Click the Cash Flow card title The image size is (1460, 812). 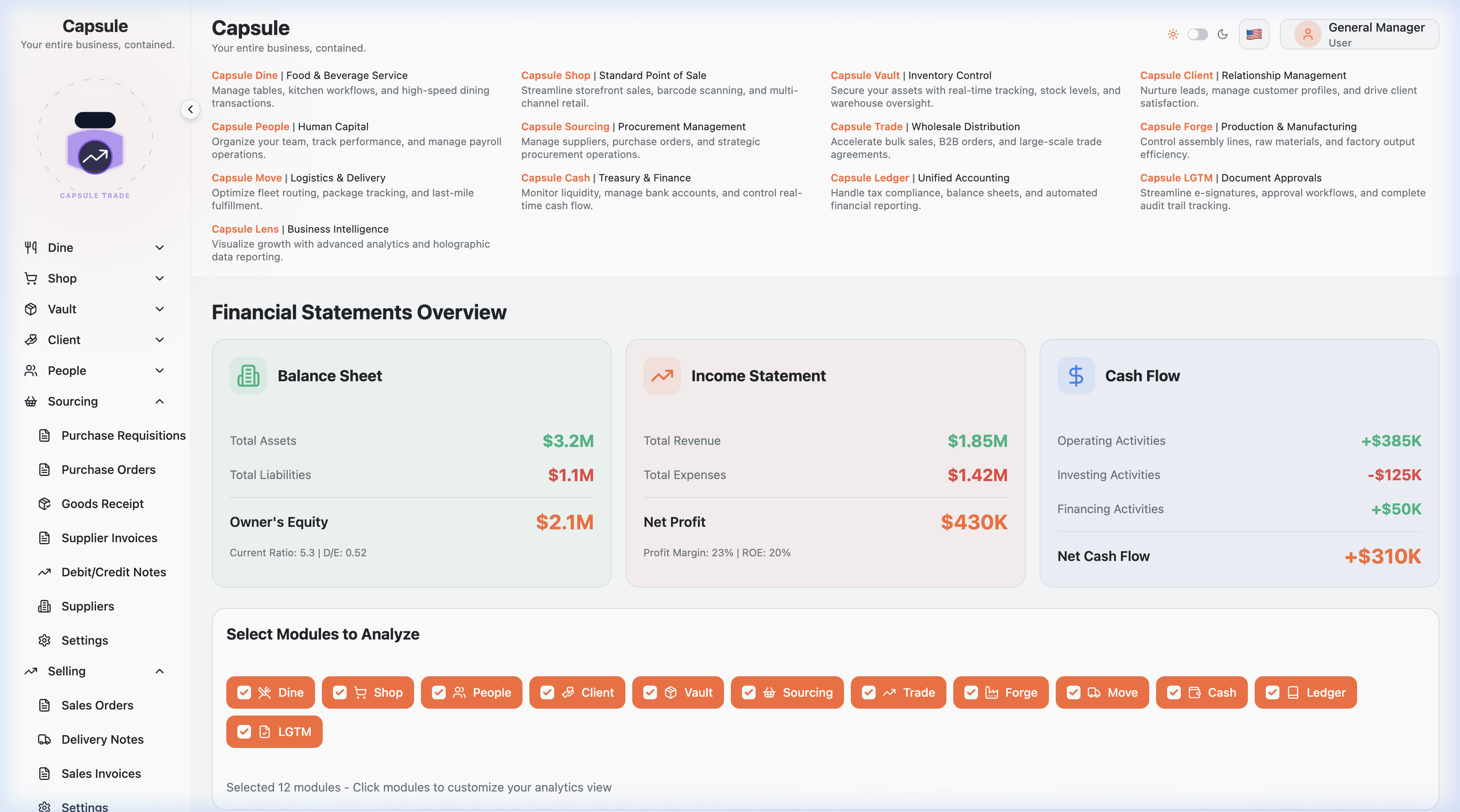1142,376
